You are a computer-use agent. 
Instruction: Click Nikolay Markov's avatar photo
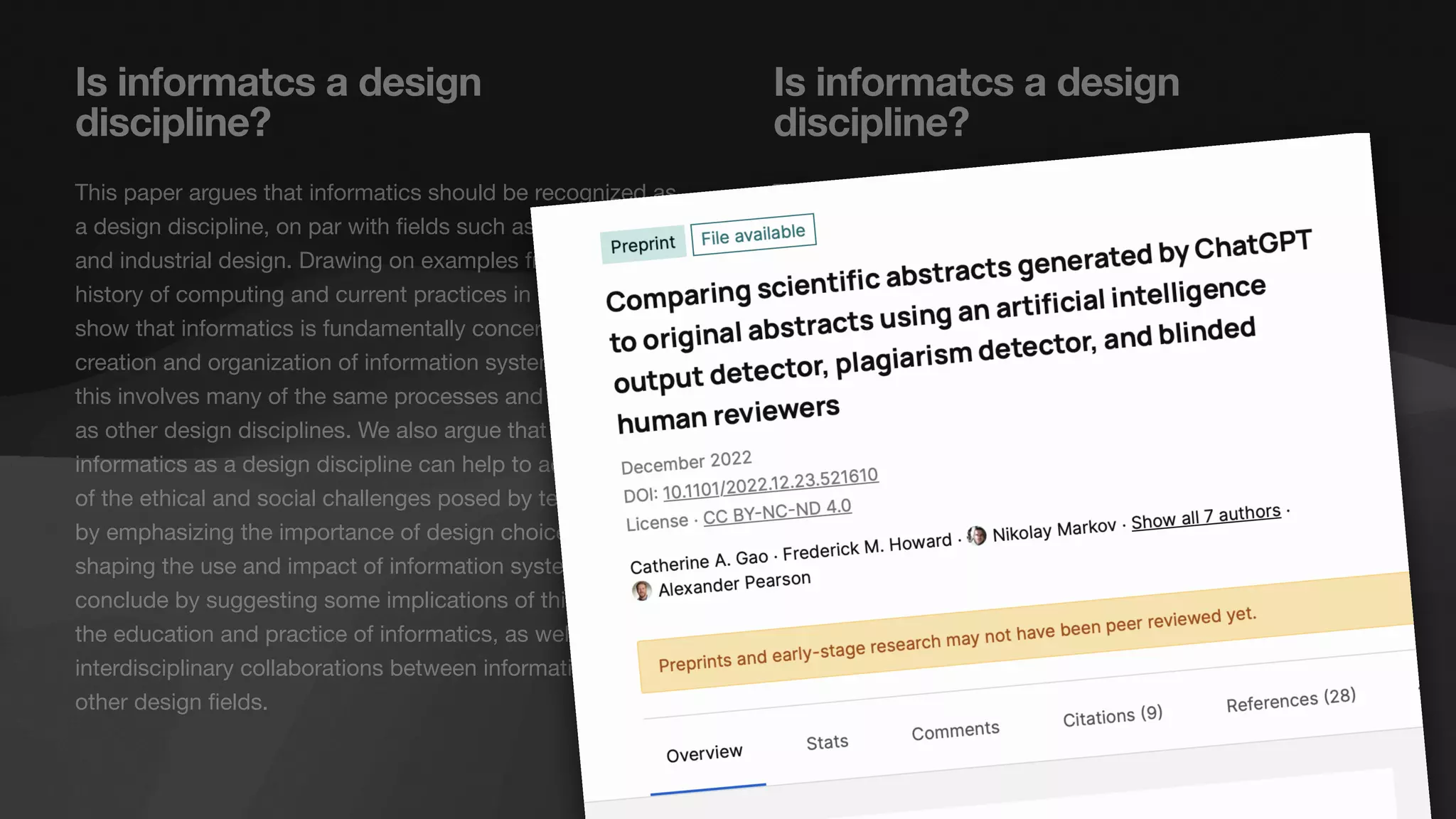[x=976, y=536]
